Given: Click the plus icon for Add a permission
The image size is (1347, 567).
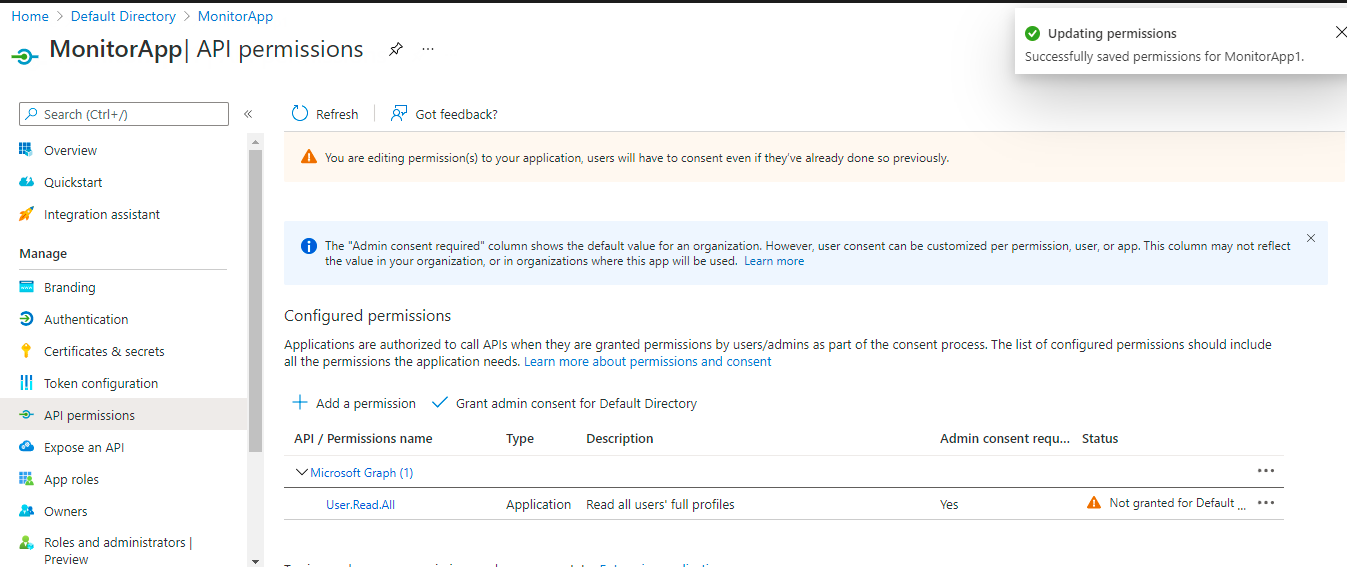Looking at the screenshot, I should click(x=300, y=403).
